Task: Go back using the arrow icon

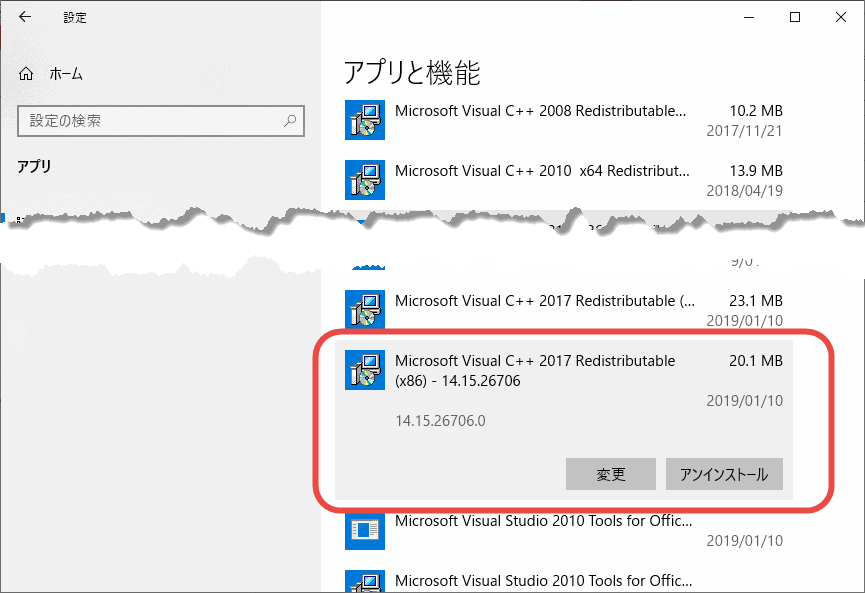Action: (25, 17)
